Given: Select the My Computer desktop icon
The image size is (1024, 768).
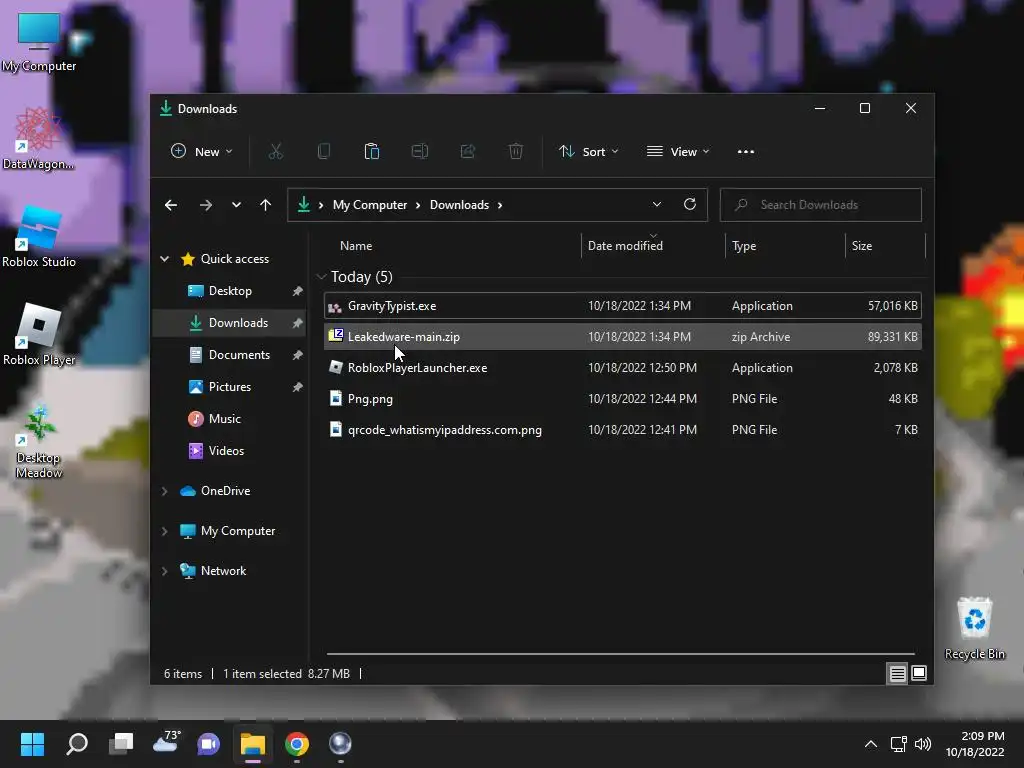Looking at the screenshot, I should (x=39, y=40).
